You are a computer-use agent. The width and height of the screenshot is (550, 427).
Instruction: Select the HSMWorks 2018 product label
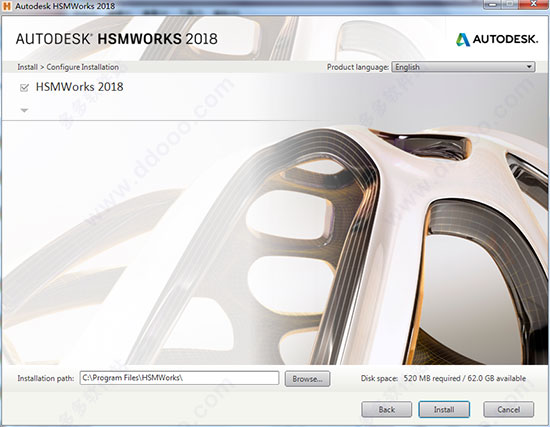[x=80, y=87]
